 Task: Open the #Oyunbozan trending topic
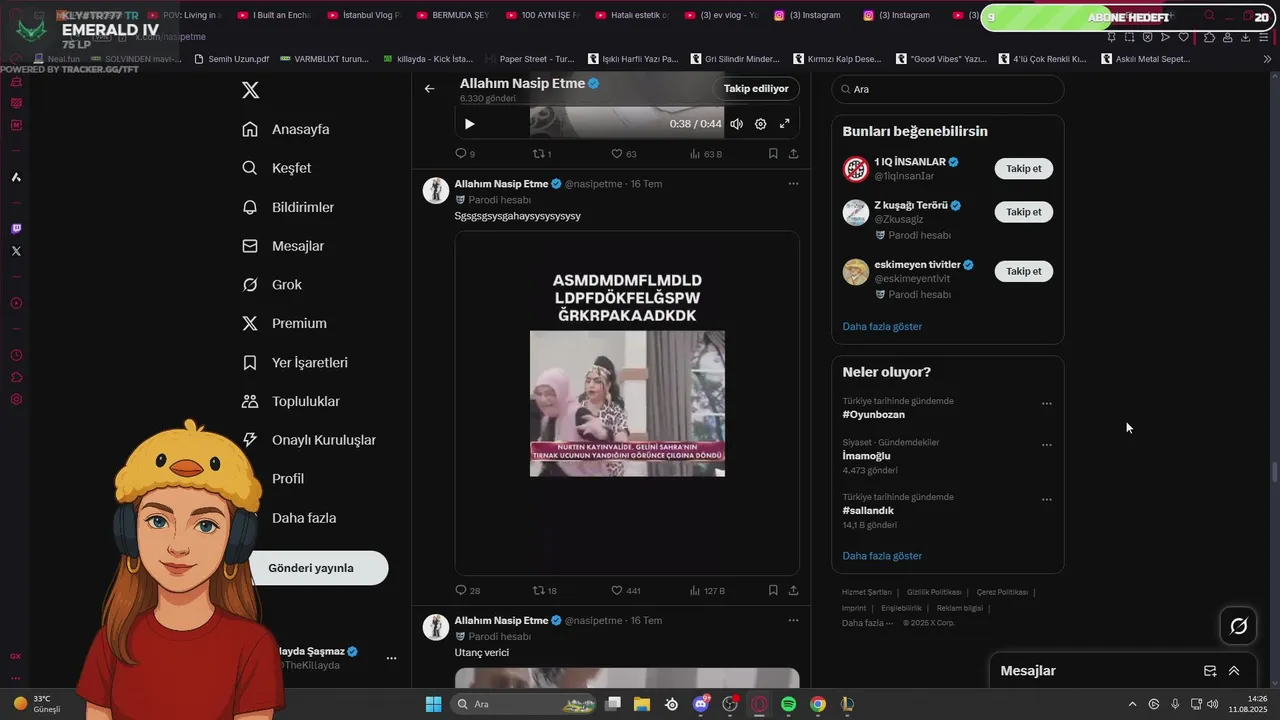tap(874, 415)
